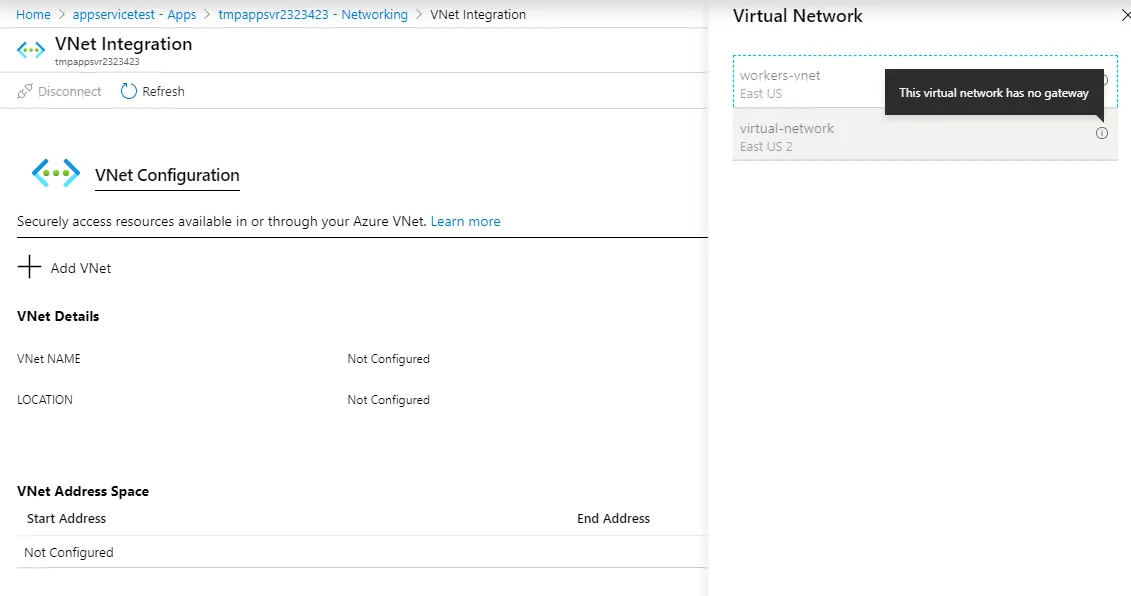Click the large VNet Configuration icon
The image size is (1131, 596).
click(56, 173)
